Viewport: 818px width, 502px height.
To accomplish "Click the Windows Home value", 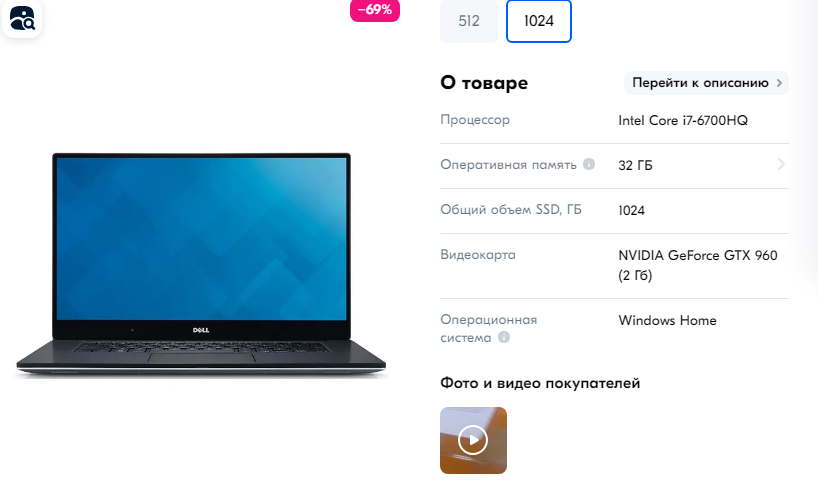I will point(667,320).
